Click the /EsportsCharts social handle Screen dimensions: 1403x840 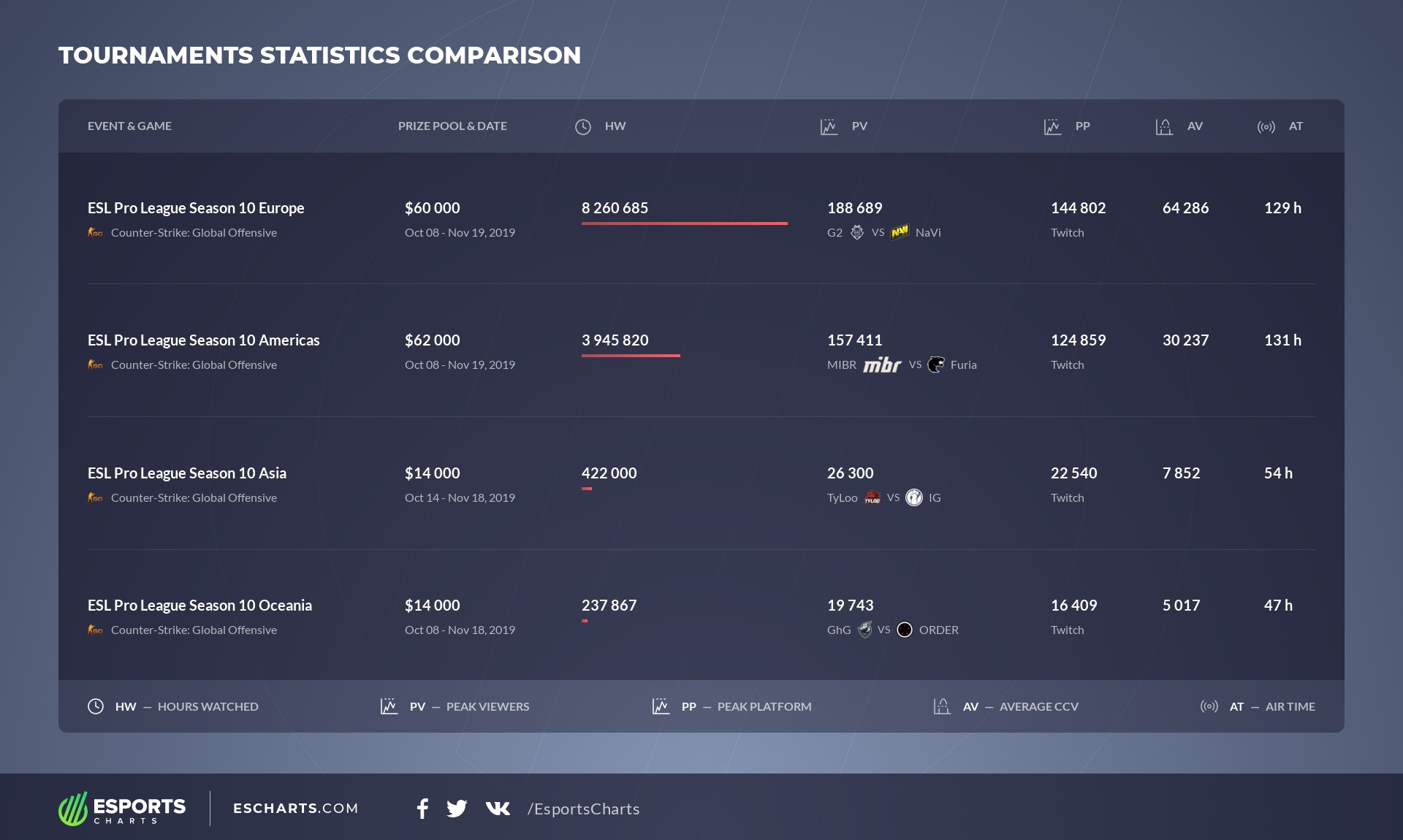coord(583,809)
